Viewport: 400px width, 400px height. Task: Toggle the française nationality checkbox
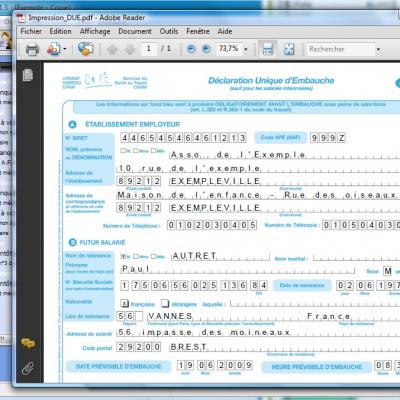coord(124,303)
